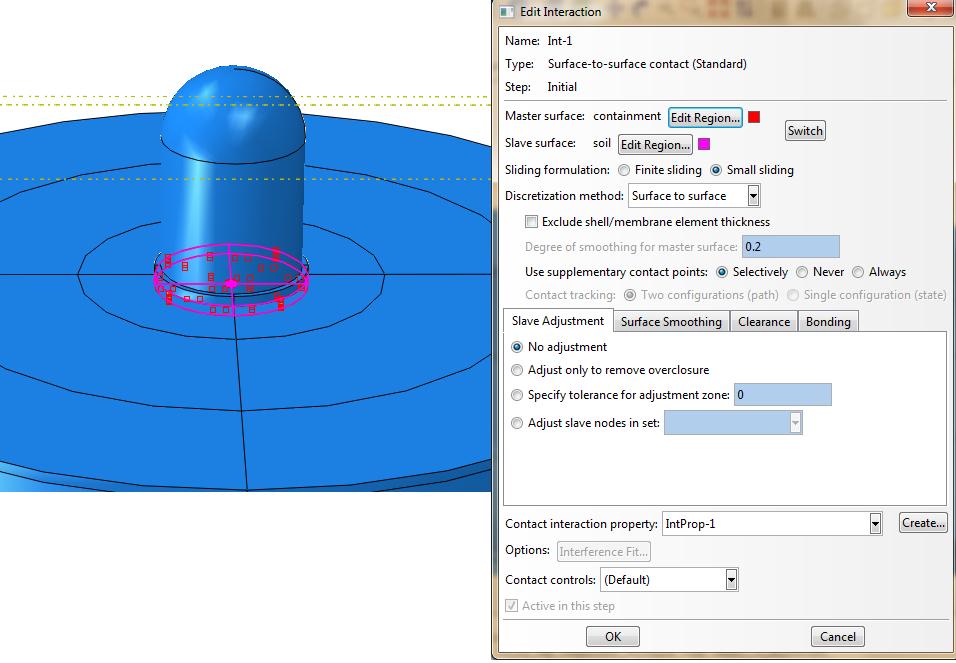
Task: Click the Name value Int-1
Action: click(560, 41)
